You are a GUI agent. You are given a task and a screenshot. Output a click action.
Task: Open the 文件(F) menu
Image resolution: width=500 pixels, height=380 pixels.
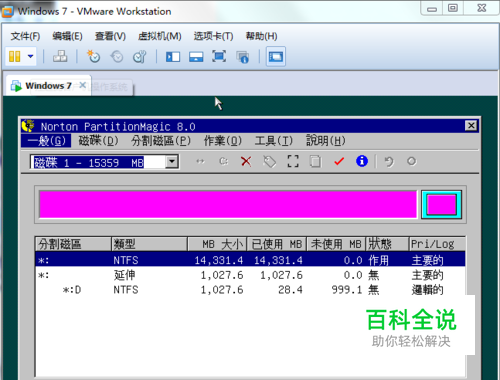point(25,36)
